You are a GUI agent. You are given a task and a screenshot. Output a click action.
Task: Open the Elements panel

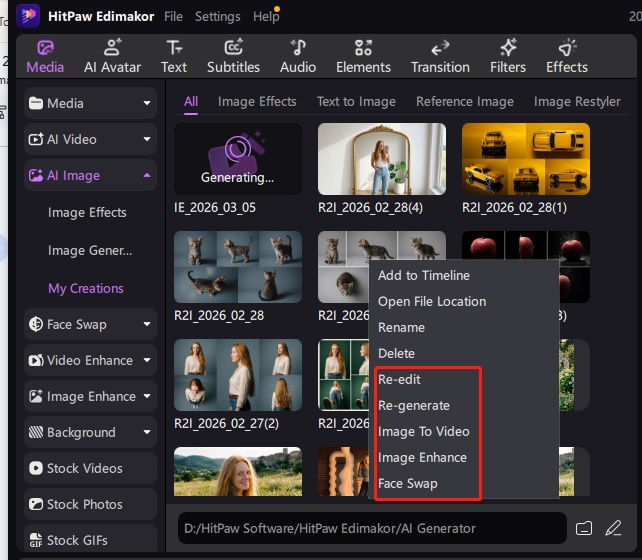(x=363, y=56)
